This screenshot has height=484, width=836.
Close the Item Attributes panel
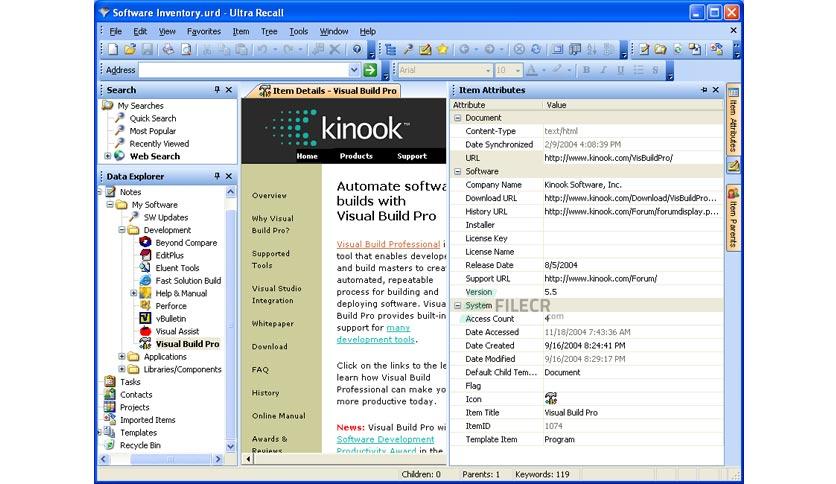[x=716, y=90]
